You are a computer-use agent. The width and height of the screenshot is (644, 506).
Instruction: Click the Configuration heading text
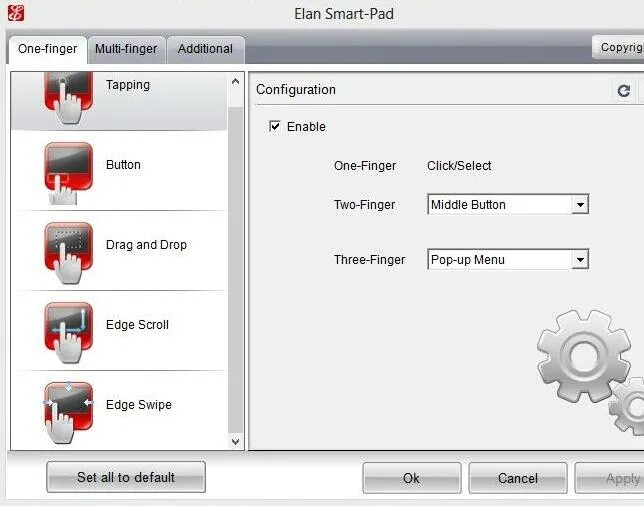[296, 90]
